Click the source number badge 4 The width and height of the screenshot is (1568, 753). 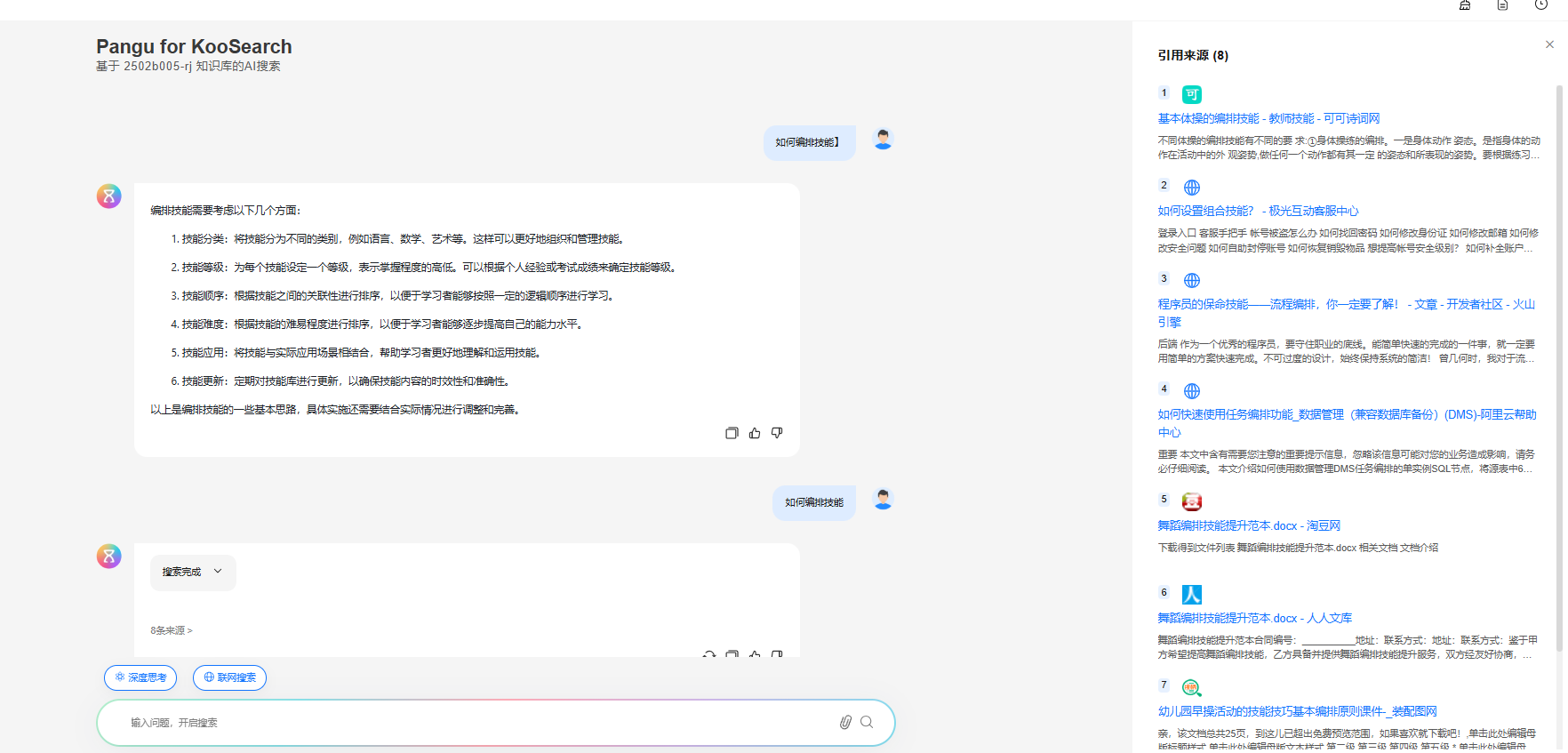[x=1164, y=389]
